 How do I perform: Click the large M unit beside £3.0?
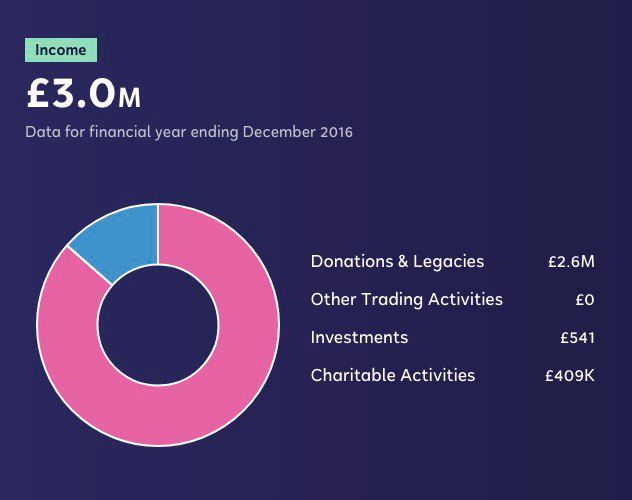(x=129, y=98)
